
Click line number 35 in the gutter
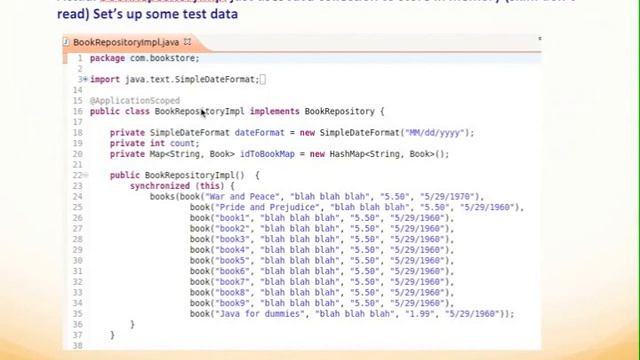click(78, 313)
